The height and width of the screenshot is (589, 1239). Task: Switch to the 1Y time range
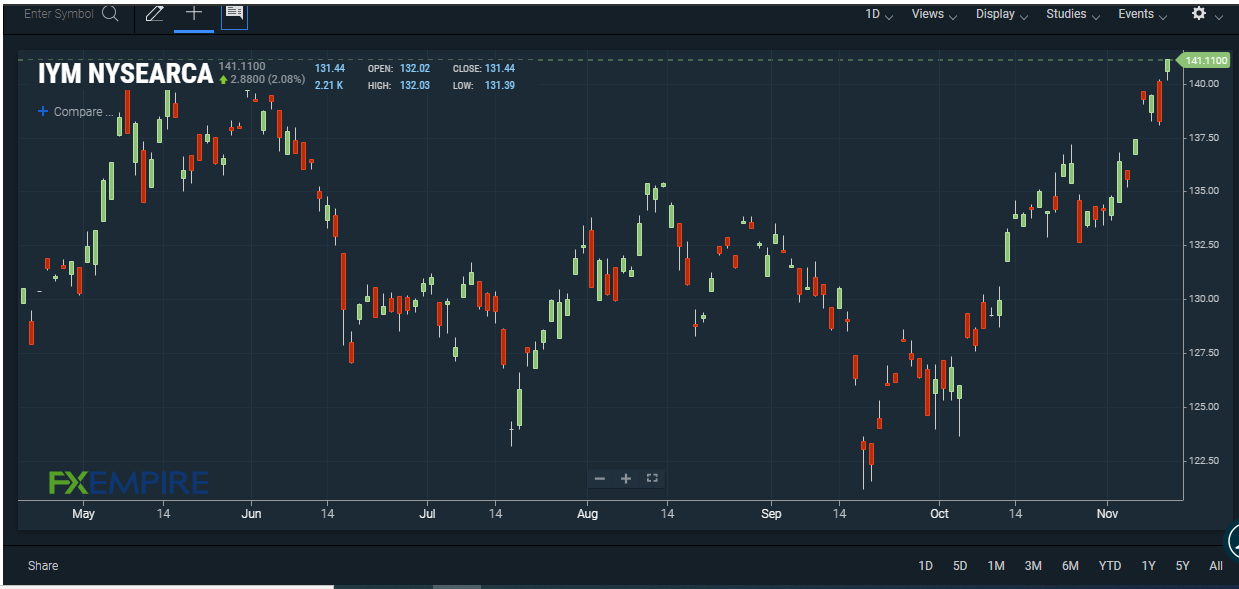1147,565
